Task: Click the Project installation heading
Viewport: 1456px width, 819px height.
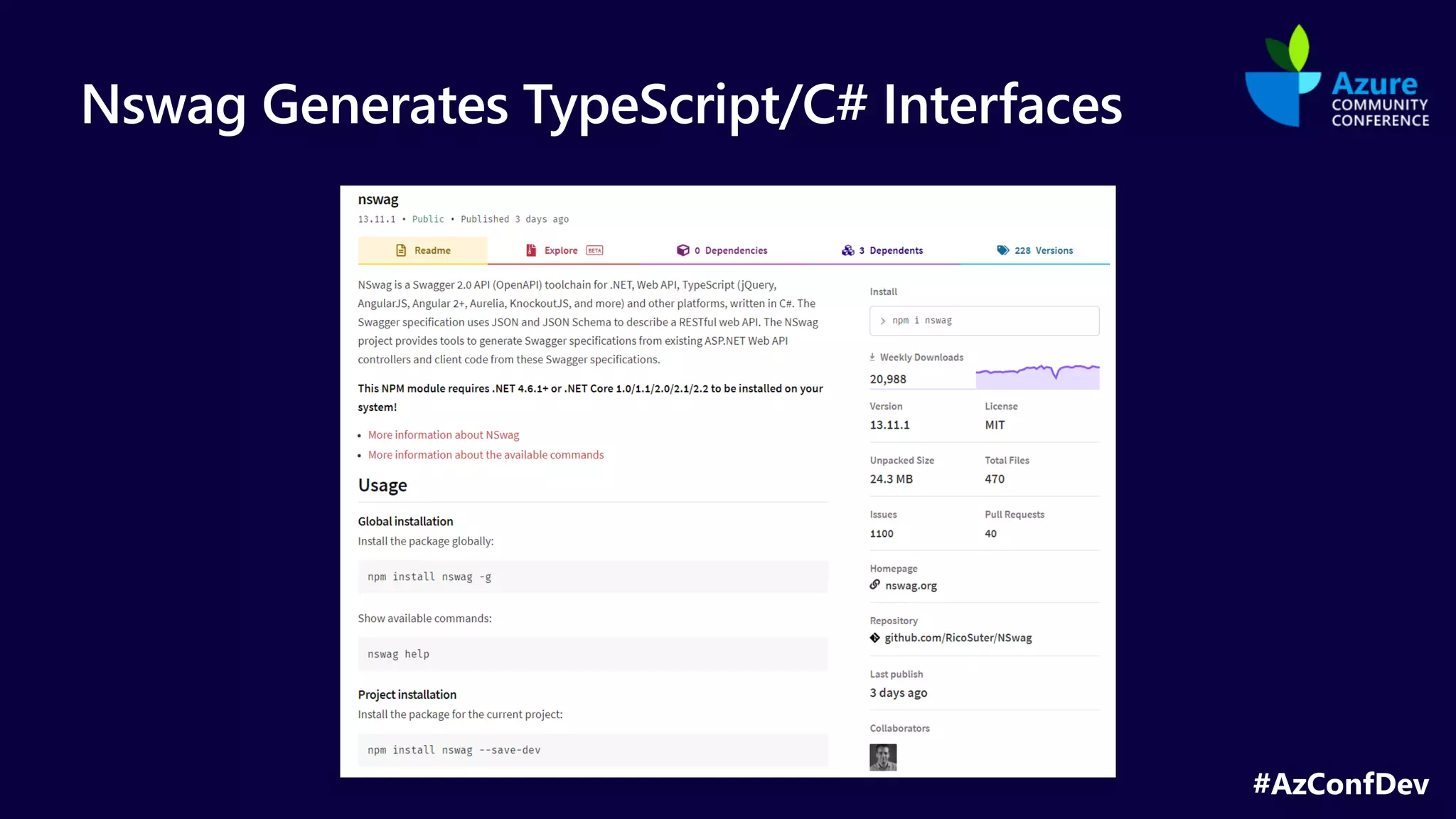Action: tap(407, 695)
